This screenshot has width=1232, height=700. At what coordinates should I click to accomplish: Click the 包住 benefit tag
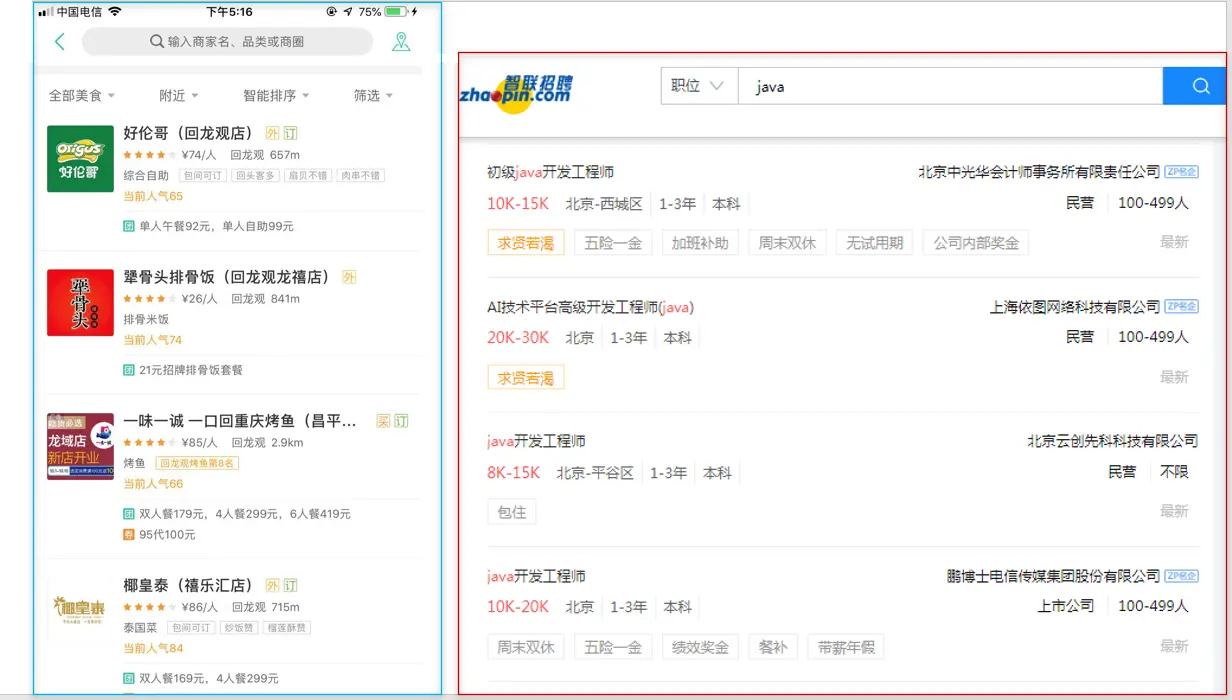(512, 512)
